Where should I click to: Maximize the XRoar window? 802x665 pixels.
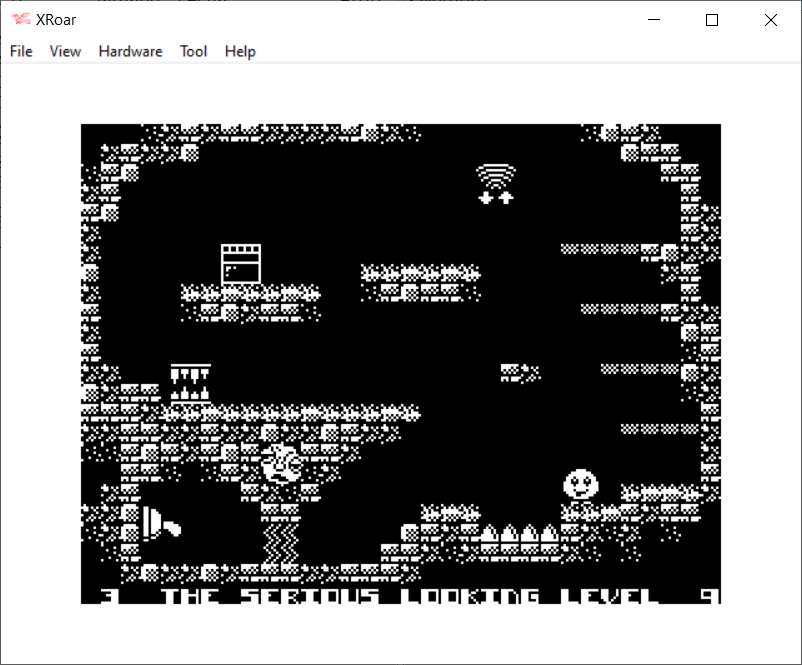[712, 20]
